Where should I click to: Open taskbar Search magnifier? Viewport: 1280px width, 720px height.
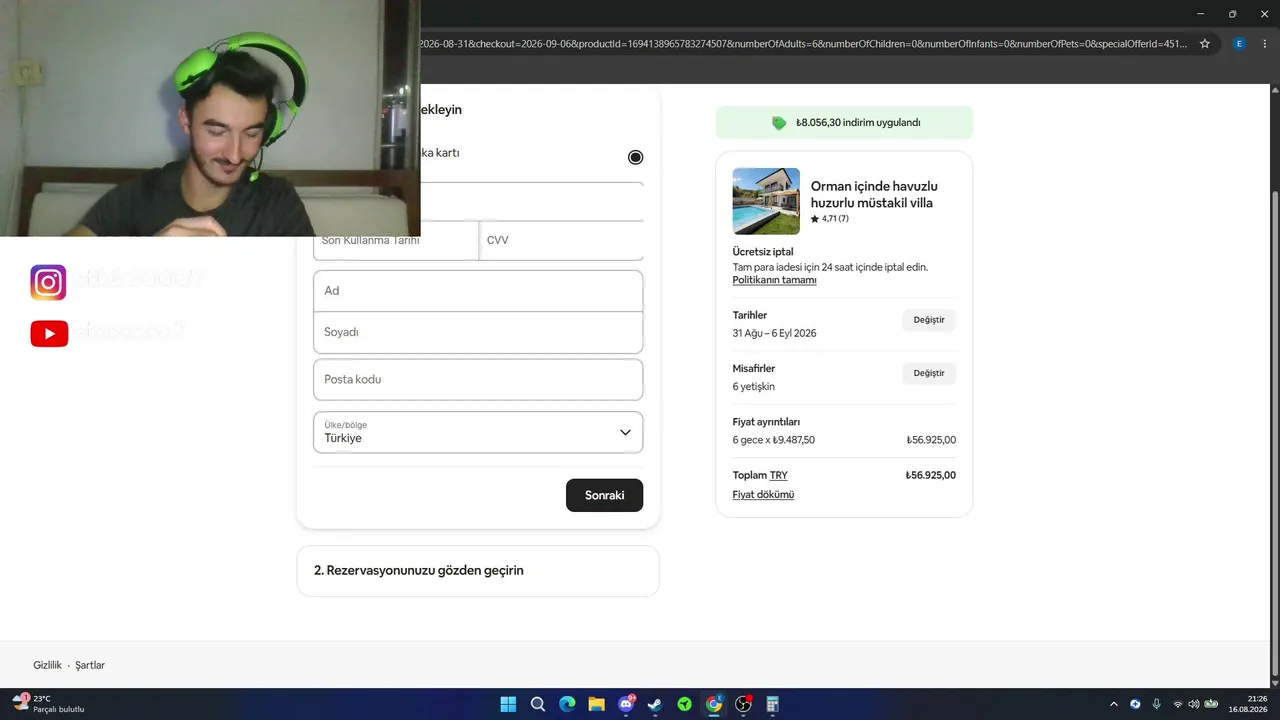[538, 704]
